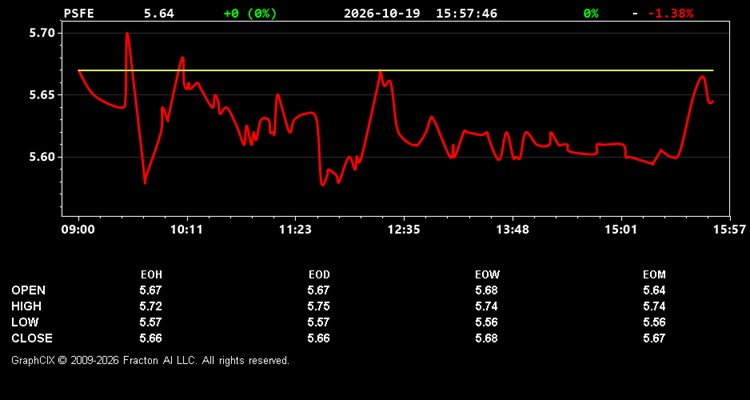The width and height of the screenshot is (750, 400).
Task: Click the 5.70 y-axis label
Action: coord(43,33)
